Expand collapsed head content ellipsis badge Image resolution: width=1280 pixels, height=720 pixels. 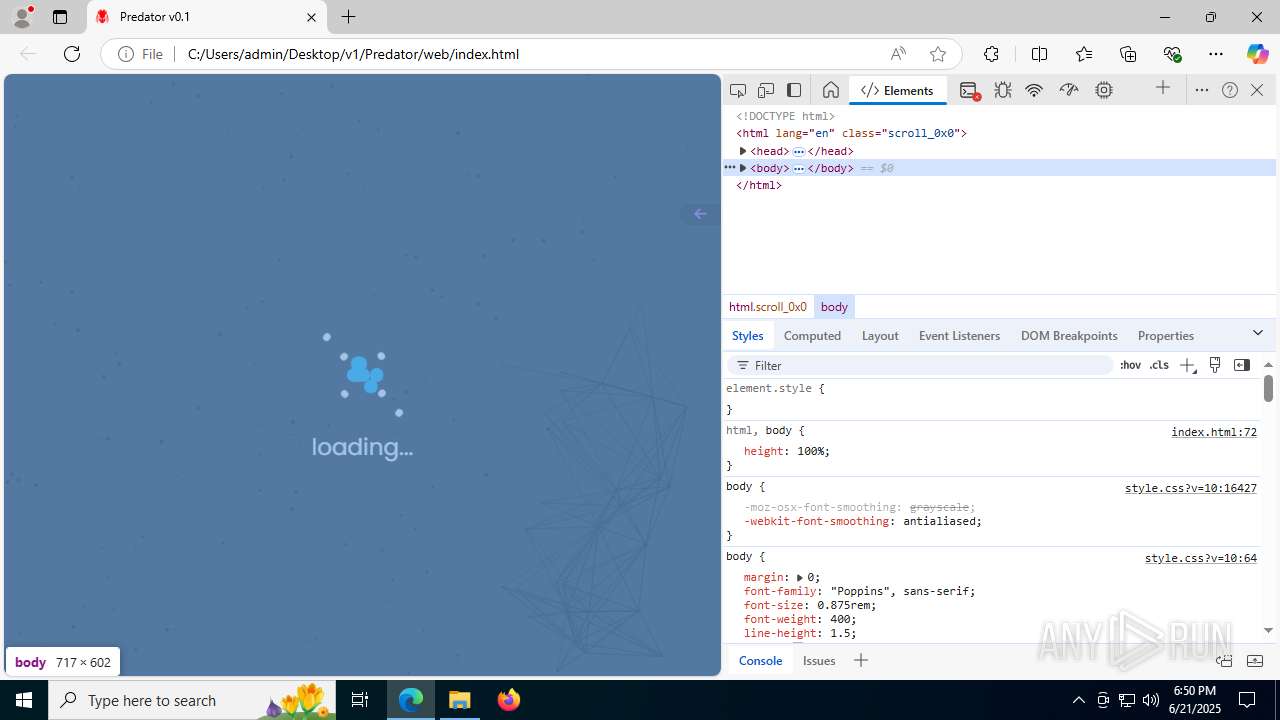[x=799, y=151]
